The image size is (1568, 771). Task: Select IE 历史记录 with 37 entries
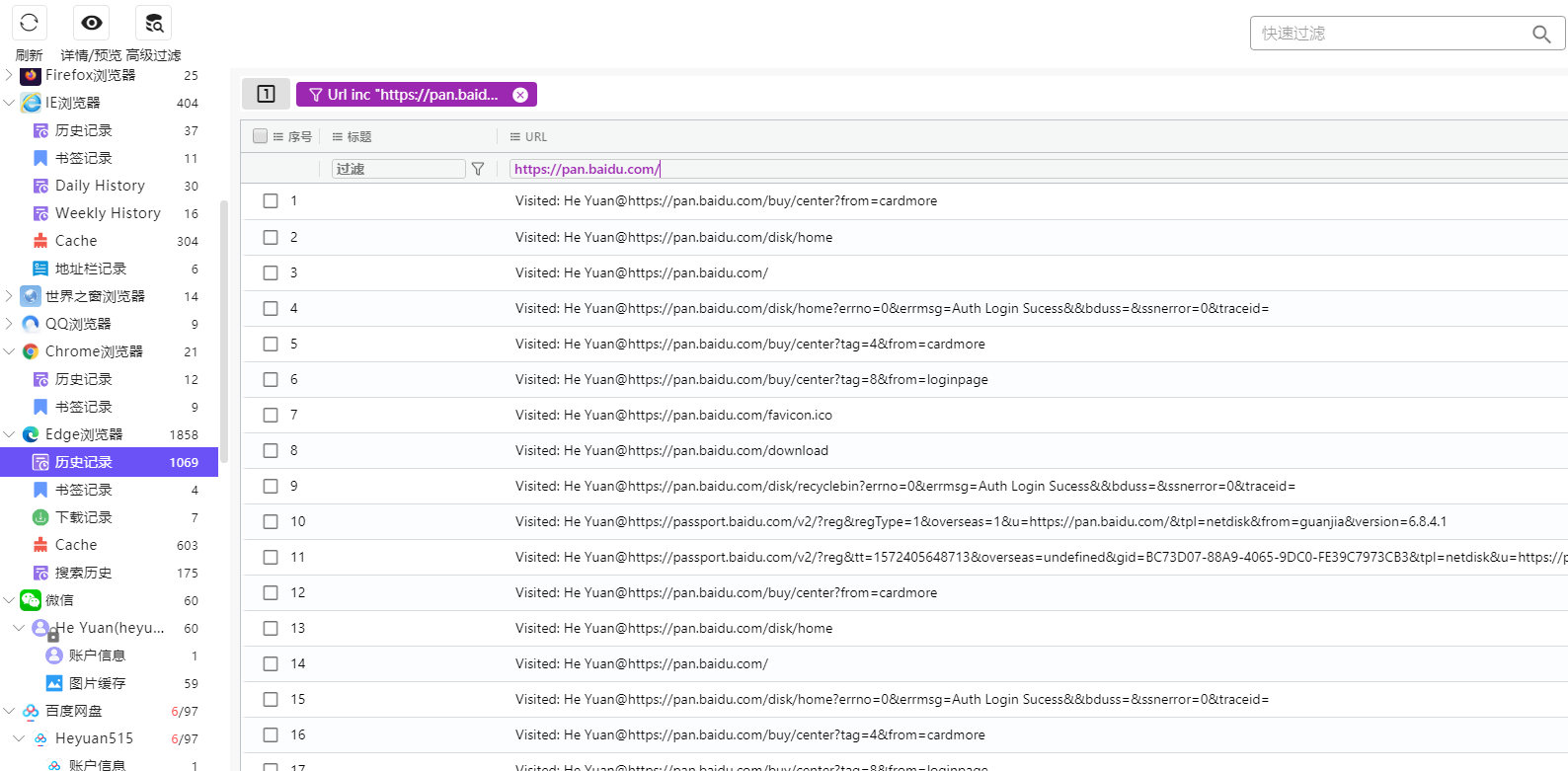[x=109, y=130]
